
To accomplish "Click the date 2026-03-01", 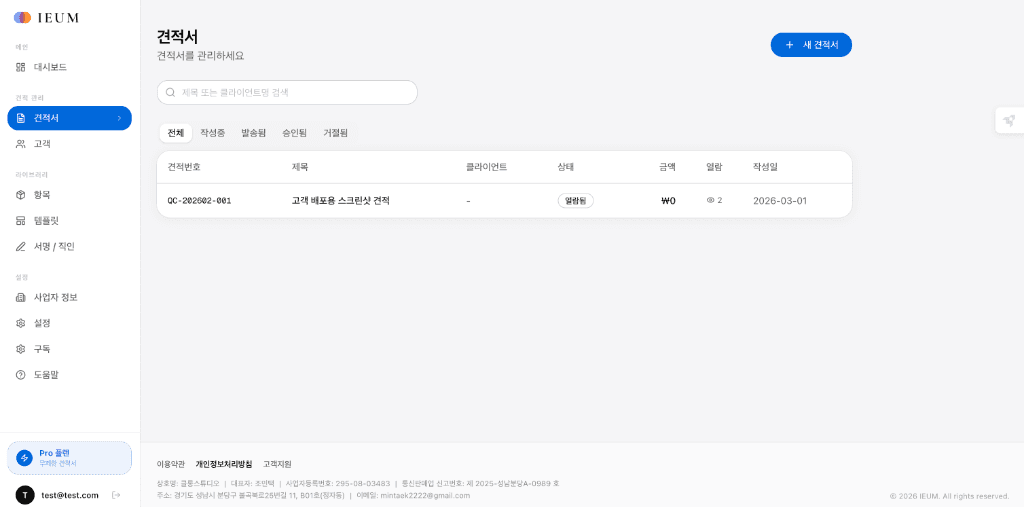I will pyautogui.click(x=780, y=201).
